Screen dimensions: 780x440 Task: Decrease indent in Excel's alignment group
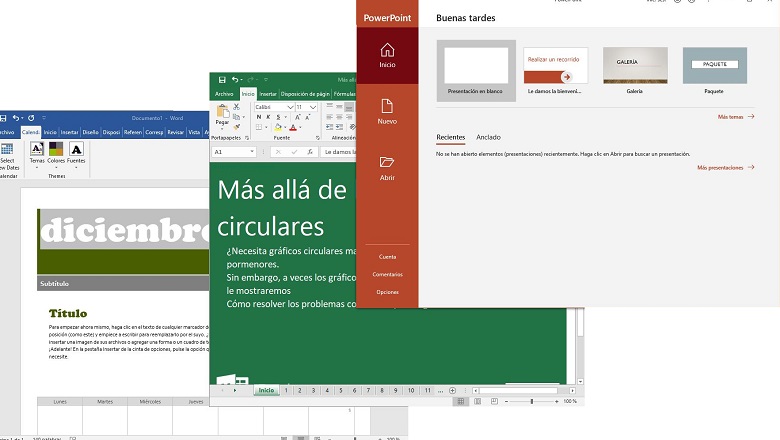tap(329, 127)
